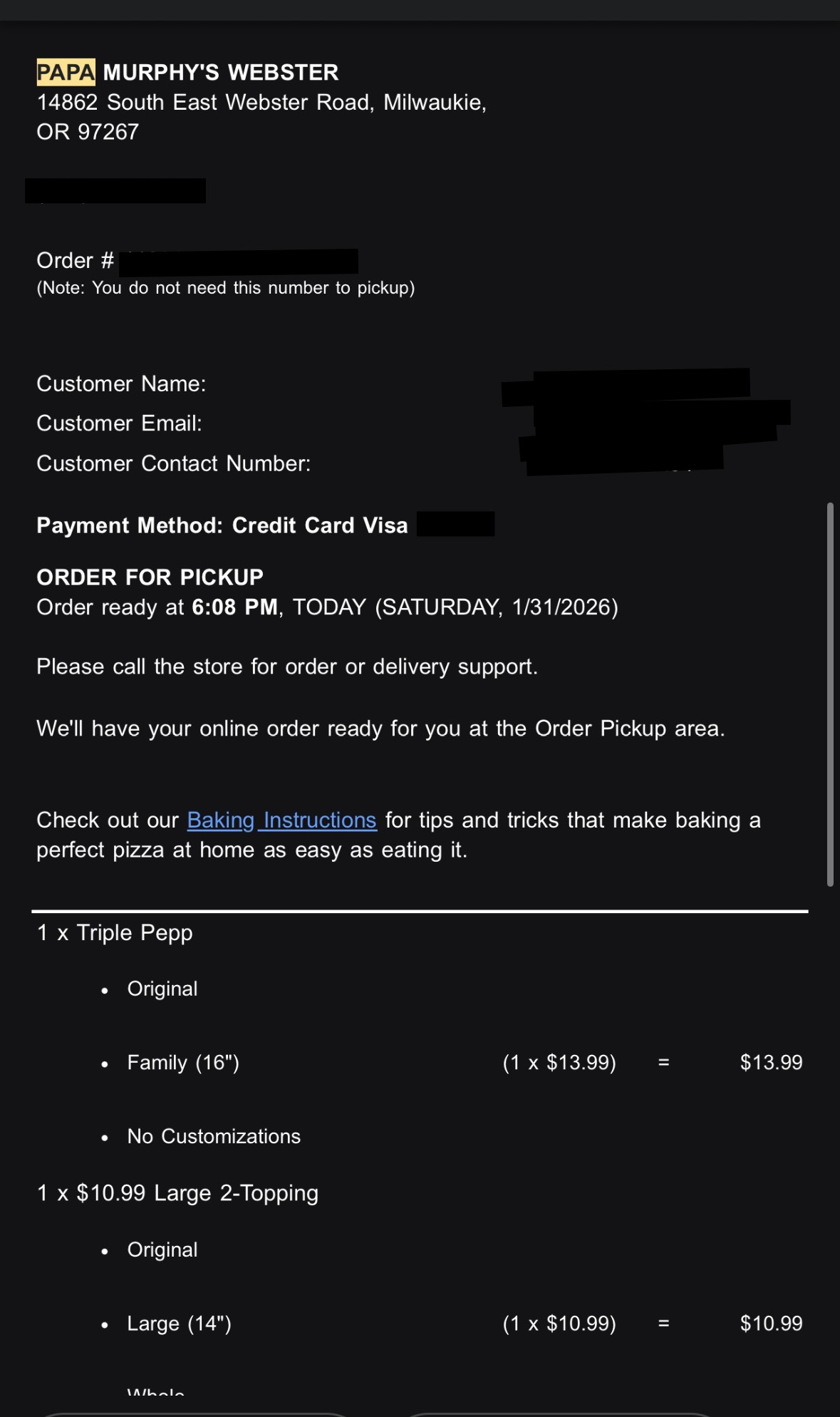
Task: Click the call the store support message
Action: tap(286, 667)
